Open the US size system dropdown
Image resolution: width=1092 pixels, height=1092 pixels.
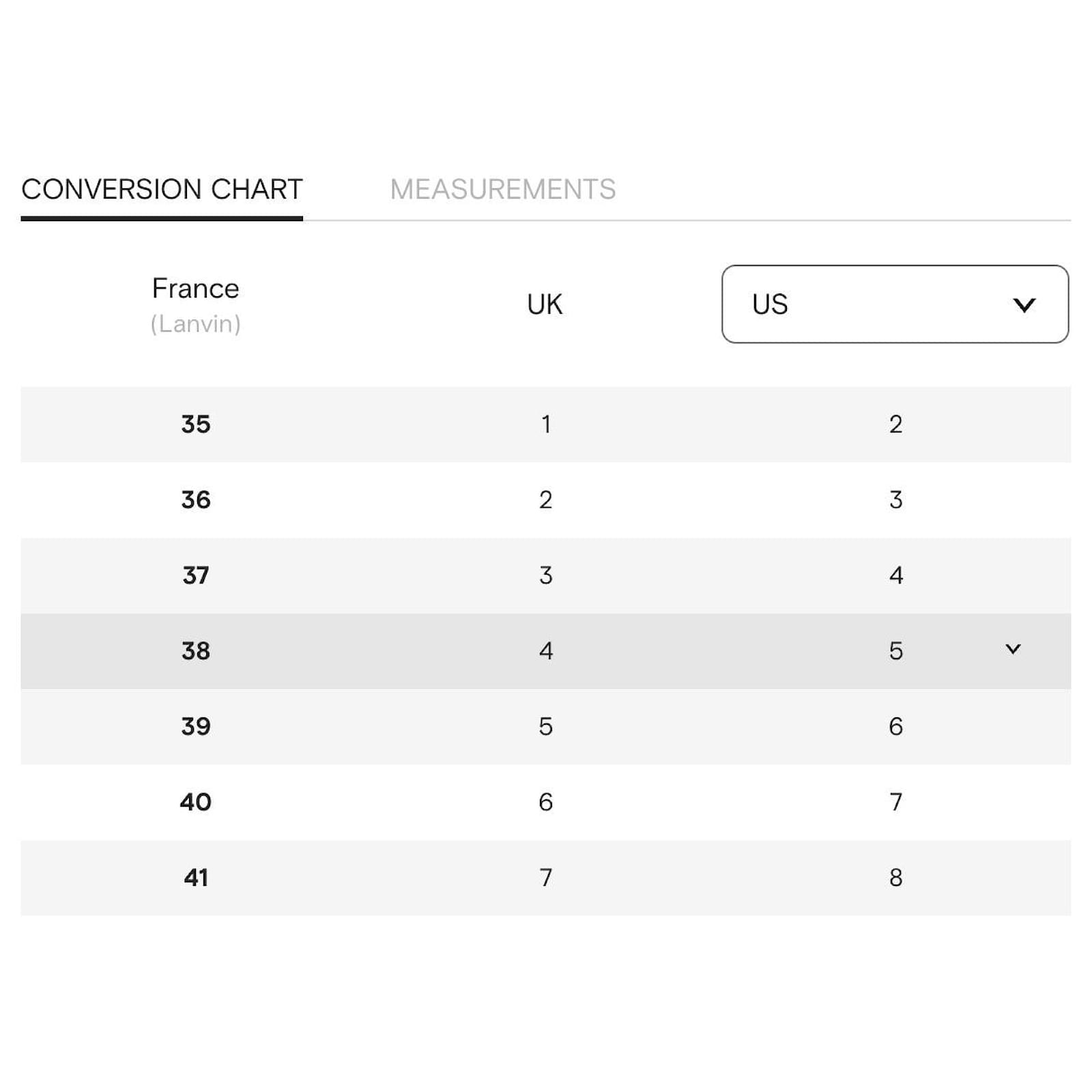coord(895,304)
